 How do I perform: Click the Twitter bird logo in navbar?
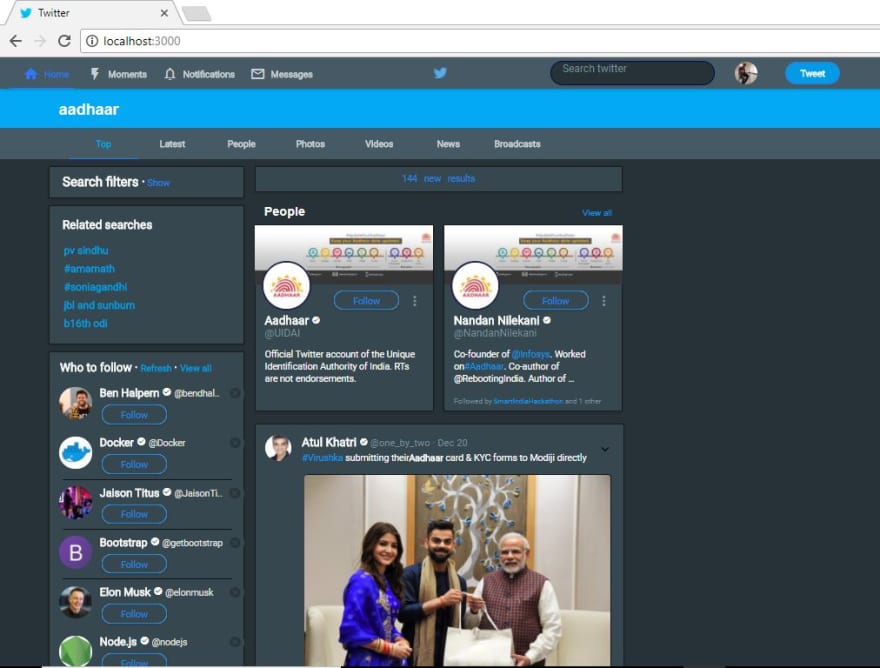(x=440, y=73)
